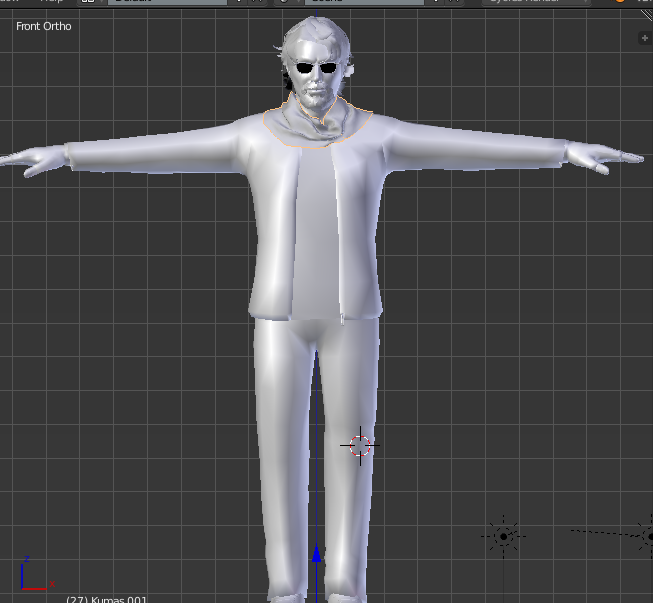Click the 'Front Ortho' view label

click(44, 26)
